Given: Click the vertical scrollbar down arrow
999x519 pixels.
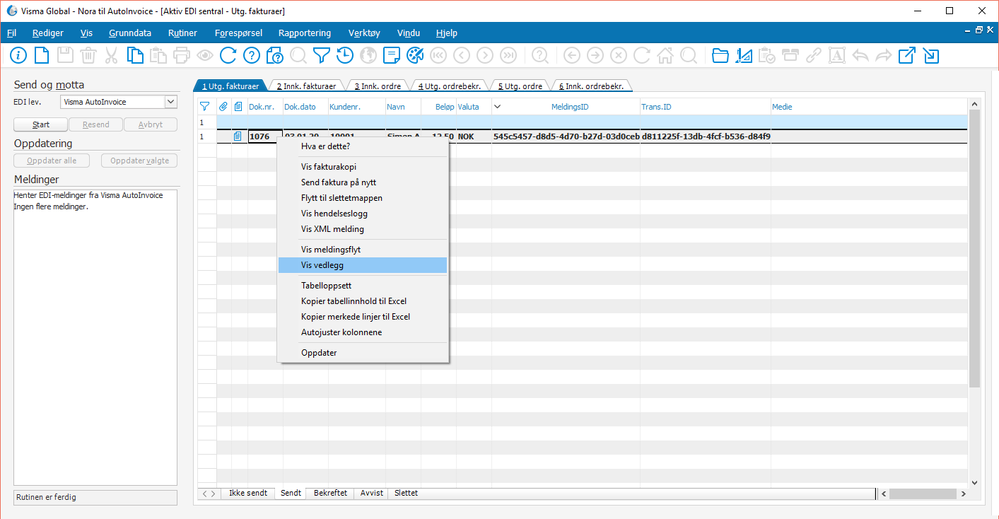Looking at the screenshot, I should [974, 483].
